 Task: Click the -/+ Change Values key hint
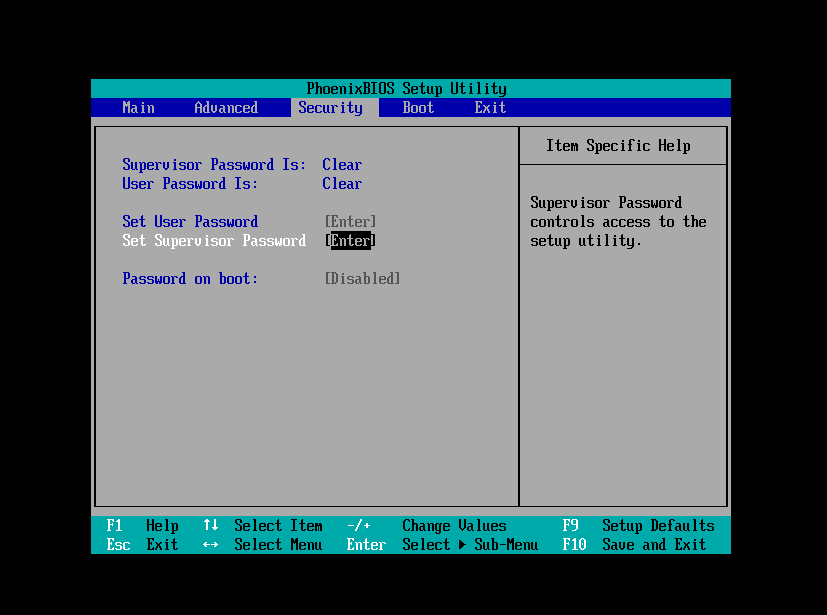358,526
